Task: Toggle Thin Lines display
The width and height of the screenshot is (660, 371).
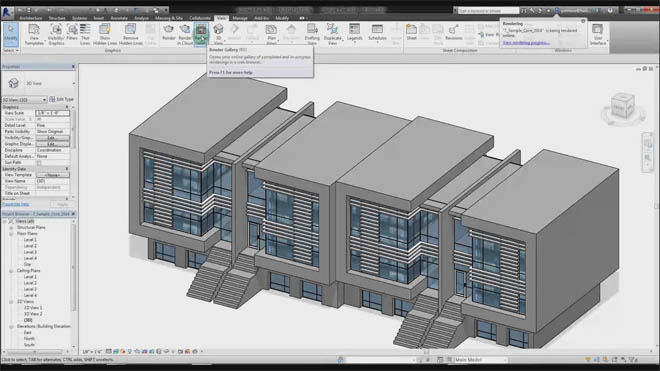Action: [x=85, y=34]
